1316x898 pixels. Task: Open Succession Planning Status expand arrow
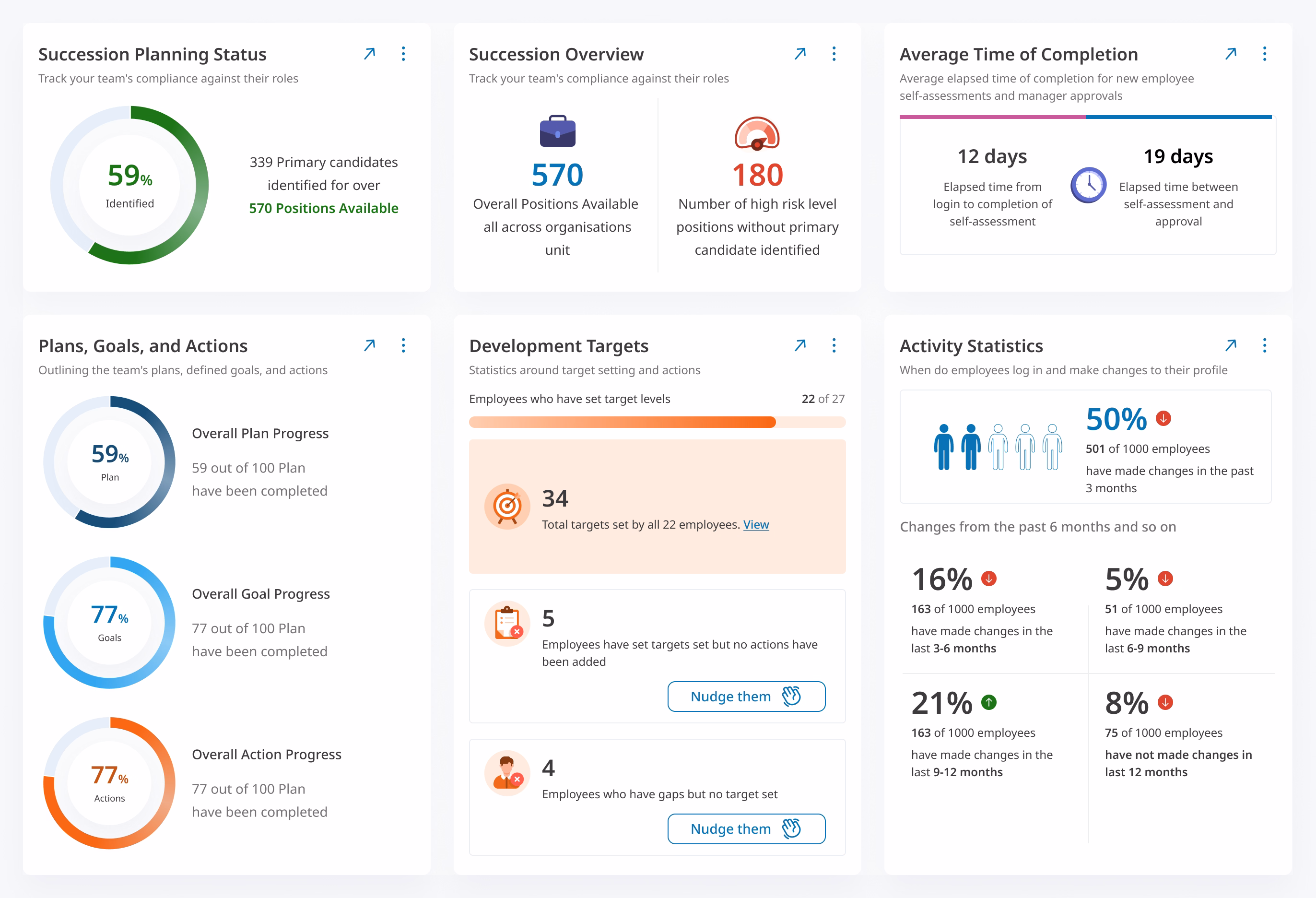(370, 54)
